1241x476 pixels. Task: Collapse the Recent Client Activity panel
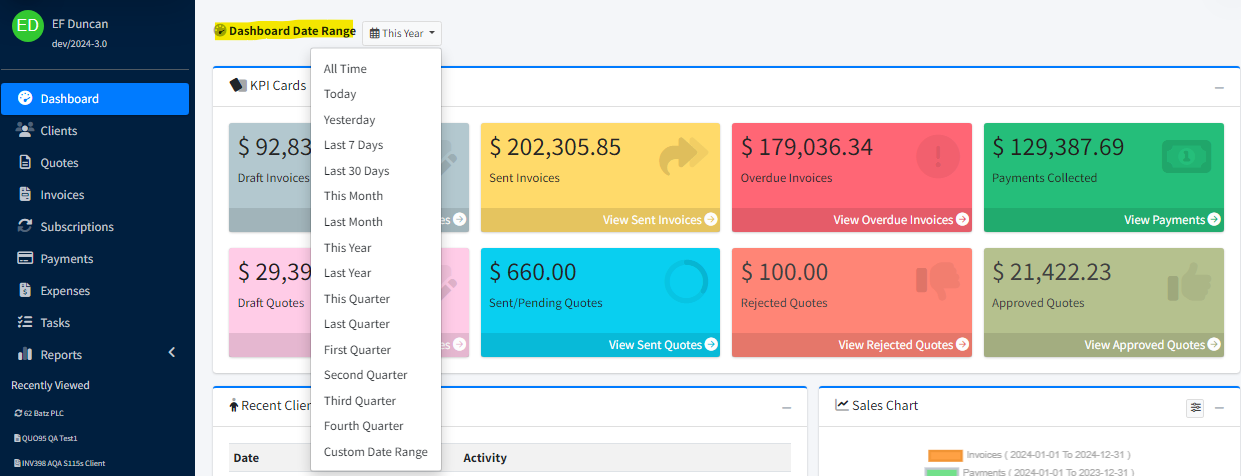coord(786,408)
